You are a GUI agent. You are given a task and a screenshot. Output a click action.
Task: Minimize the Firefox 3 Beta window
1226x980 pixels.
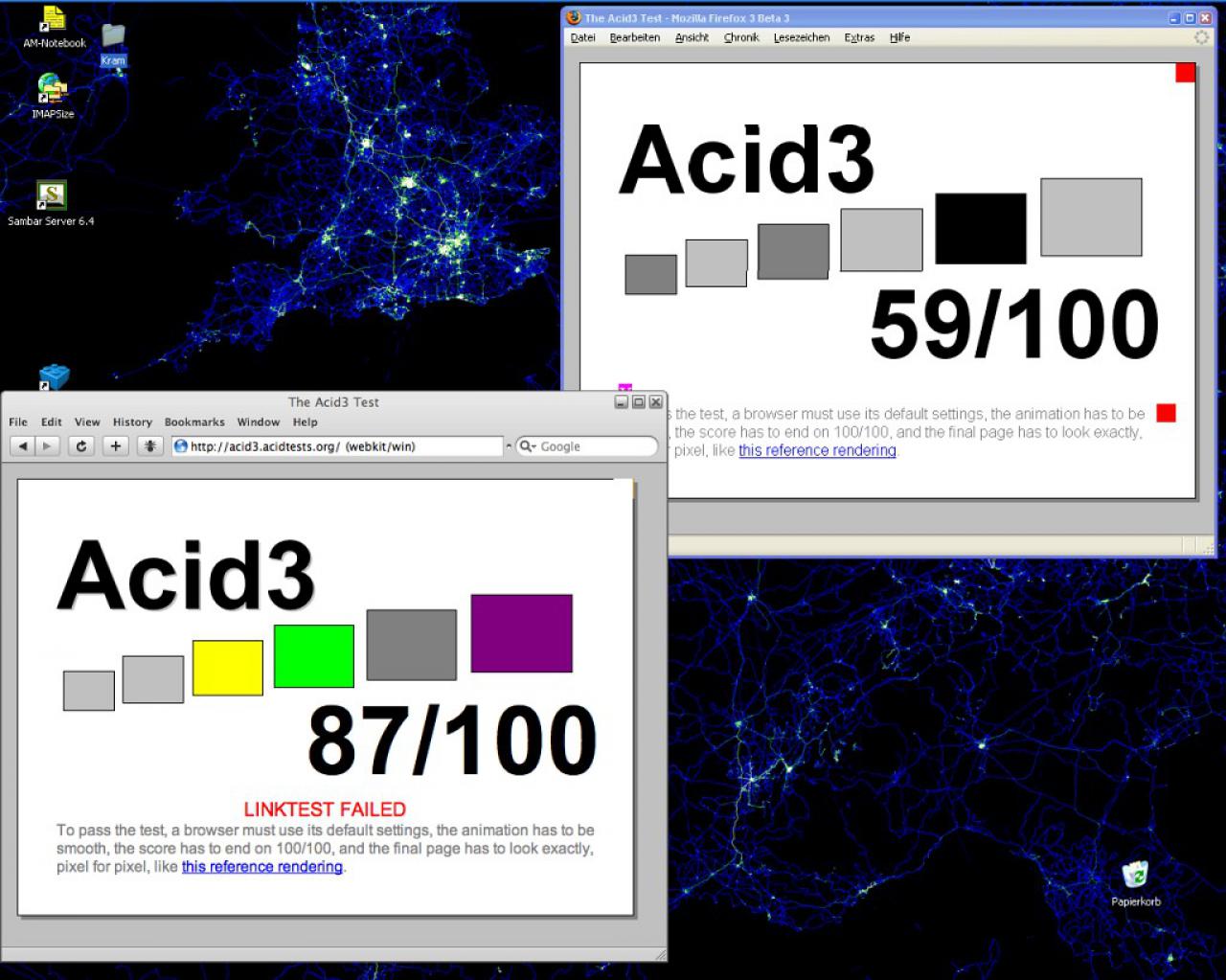(x=1175, y=17)
